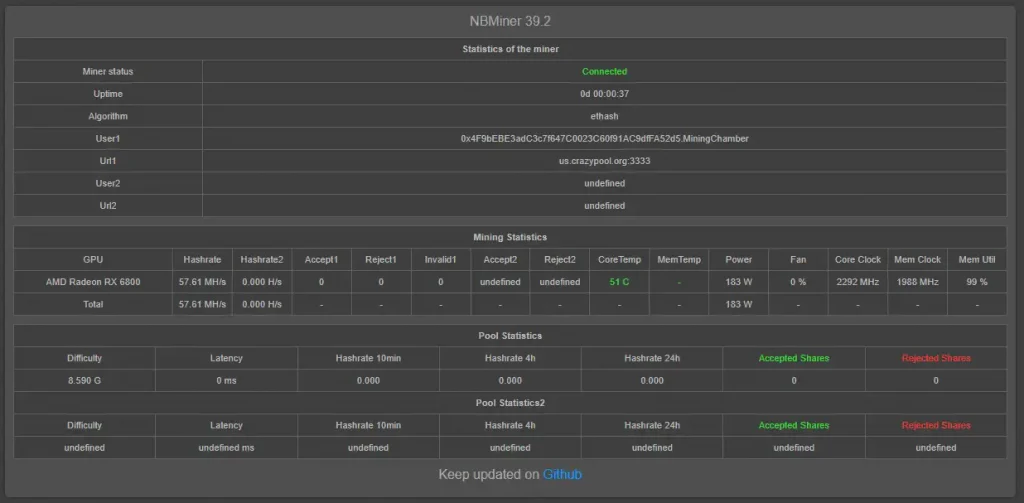Select the User1 wallet address text
Viewport: 1024px width, 503px height.
point(604,139)
